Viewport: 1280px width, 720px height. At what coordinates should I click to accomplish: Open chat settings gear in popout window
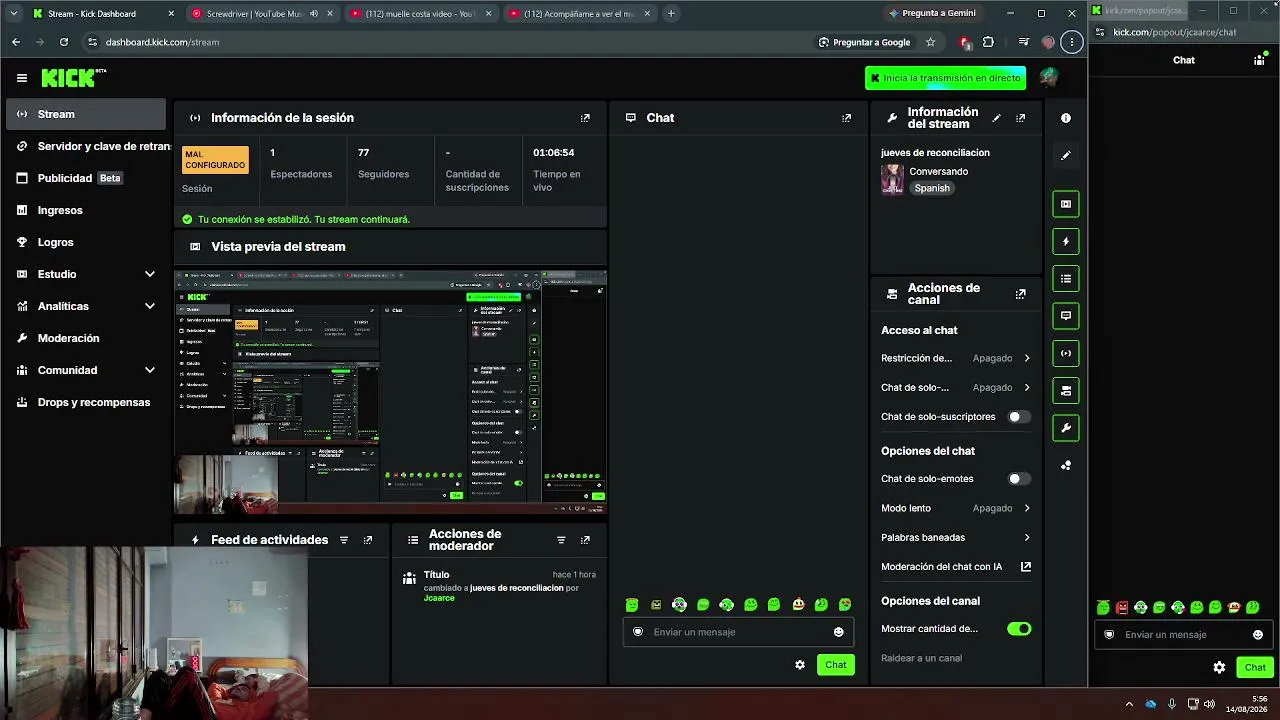coord(1219,667)
